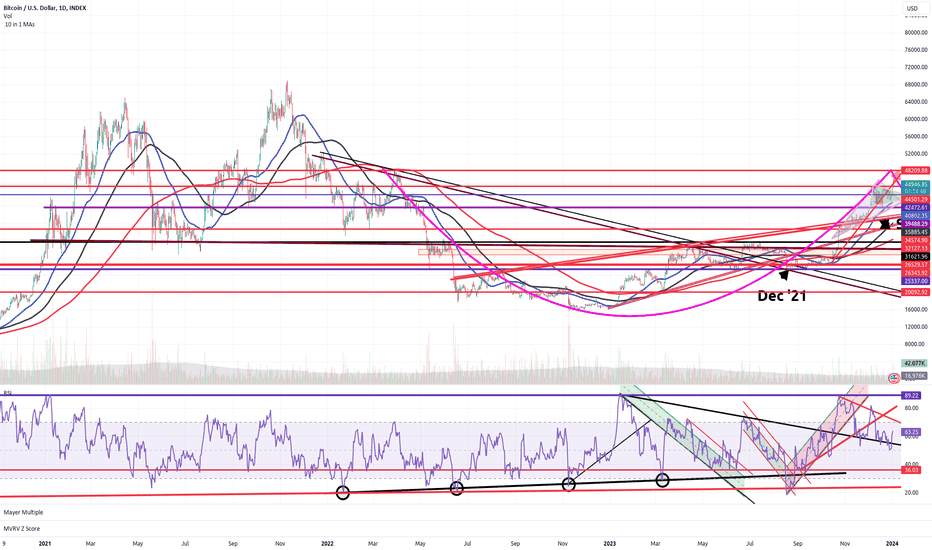Click the US flag event icon
Screen dimensions: 932x550
pyautogui.click(x=893, y=378)
